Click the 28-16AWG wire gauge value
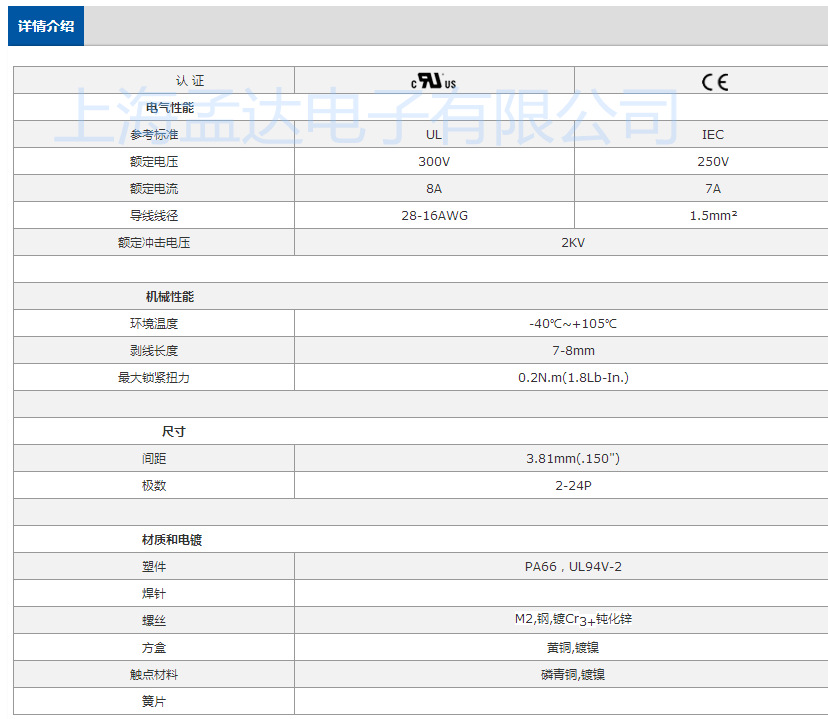The image size is (828, 719). [x=434, y=215]
